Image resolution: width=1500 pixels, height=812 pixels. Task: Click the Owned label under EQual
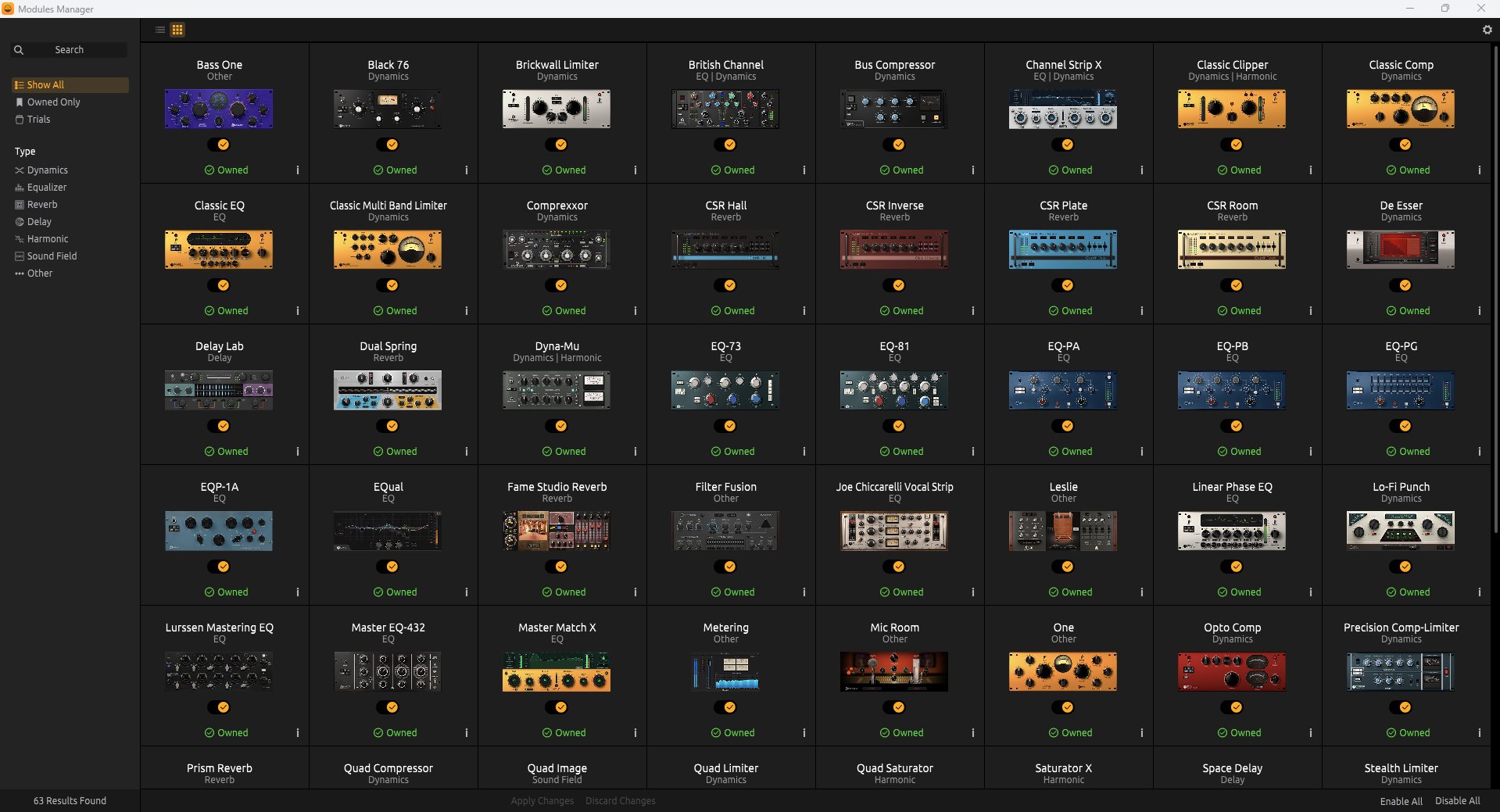coord(395,592)
